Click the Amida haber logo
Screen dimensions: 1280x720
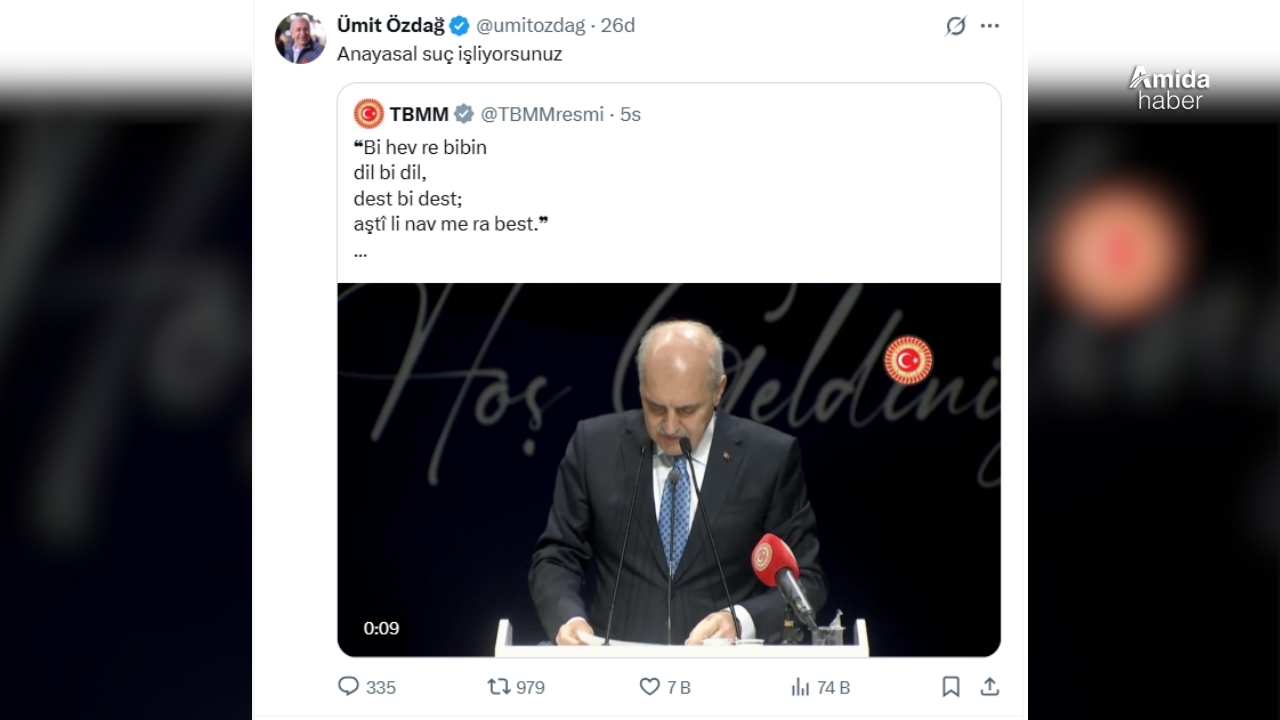(x=1169, y=88)
